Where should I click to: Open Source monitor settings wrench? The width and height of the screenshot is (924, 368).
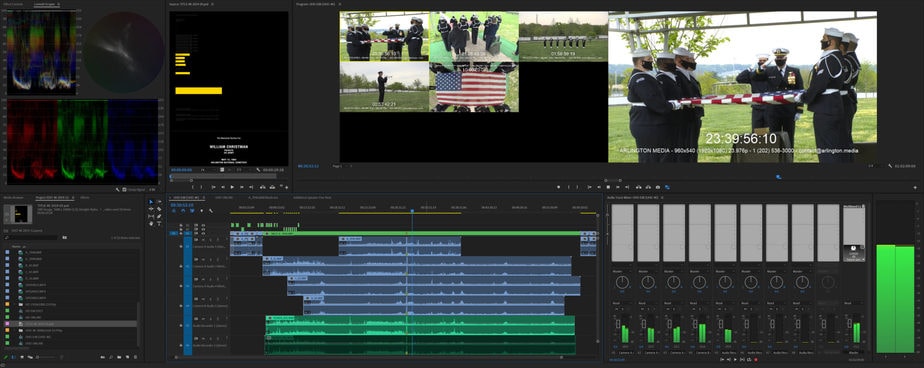[258, 170]
